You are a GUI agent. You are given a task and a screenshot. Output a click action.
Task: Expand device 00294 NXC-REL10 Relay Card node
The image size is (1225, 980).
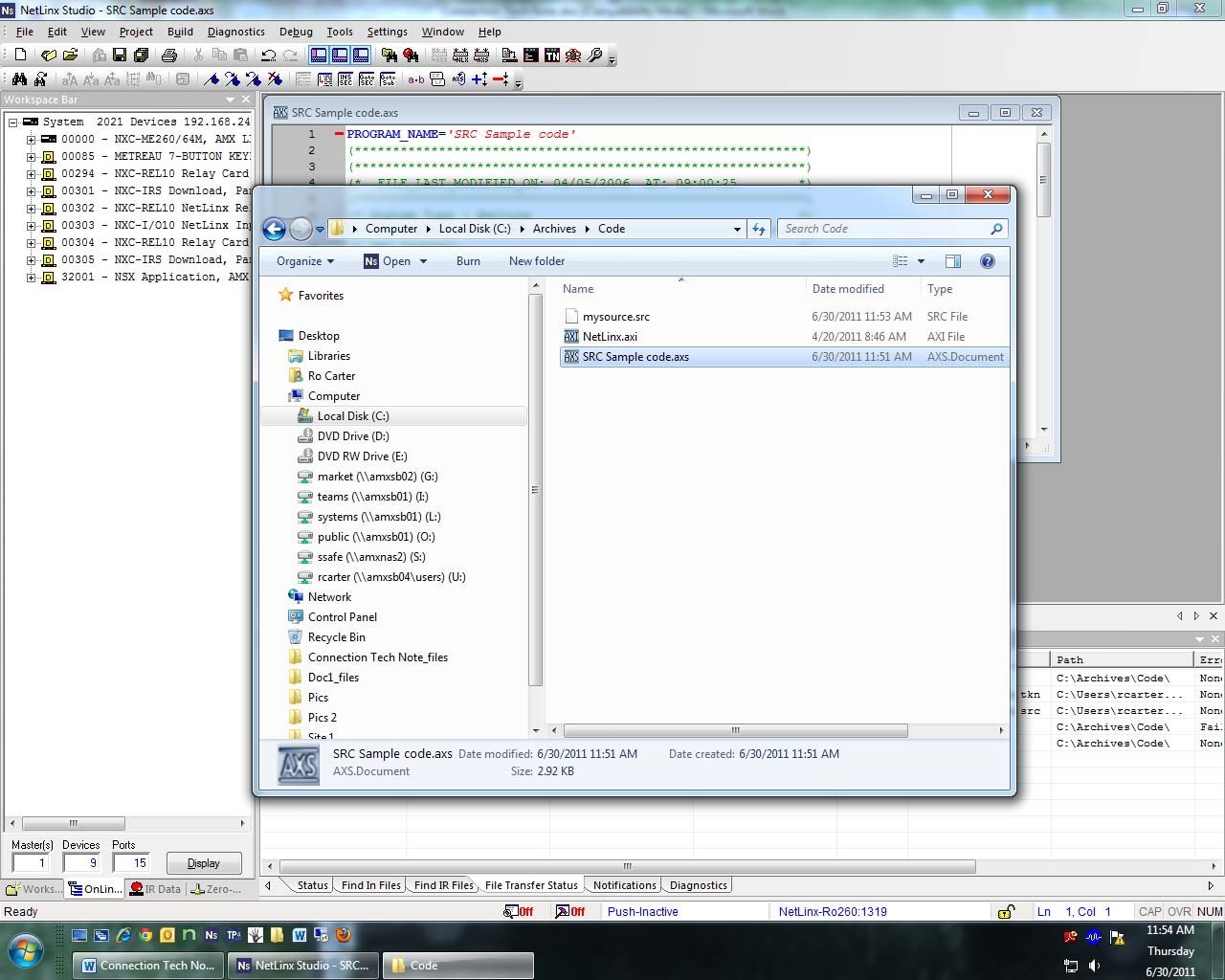[x=32, y=174]
